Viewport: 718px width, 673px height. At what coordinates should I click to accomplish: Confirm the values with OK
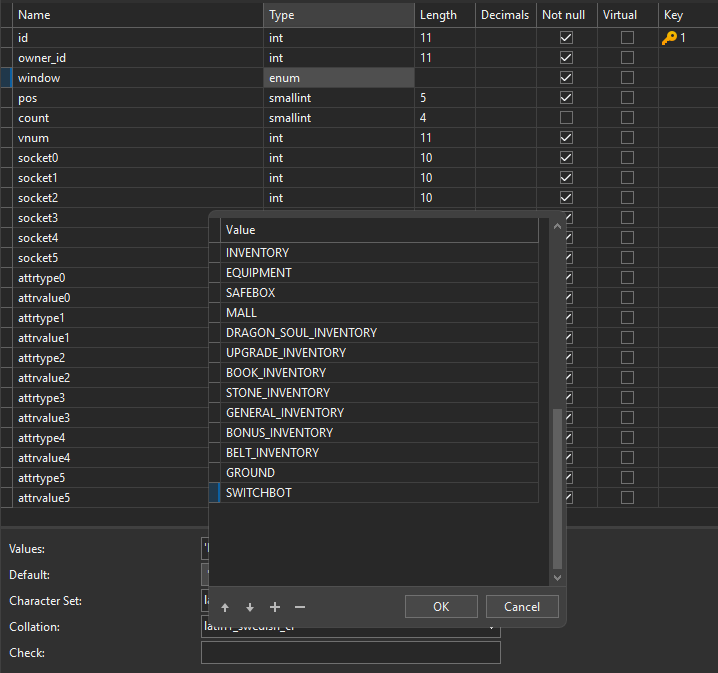click(x=441, y=607)
